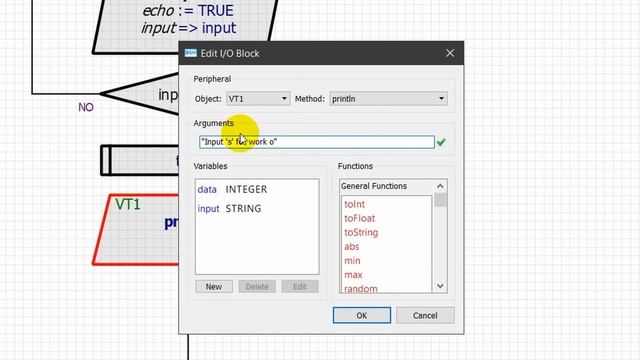
Task: Choose the abs function
Action: coord(351,247)
